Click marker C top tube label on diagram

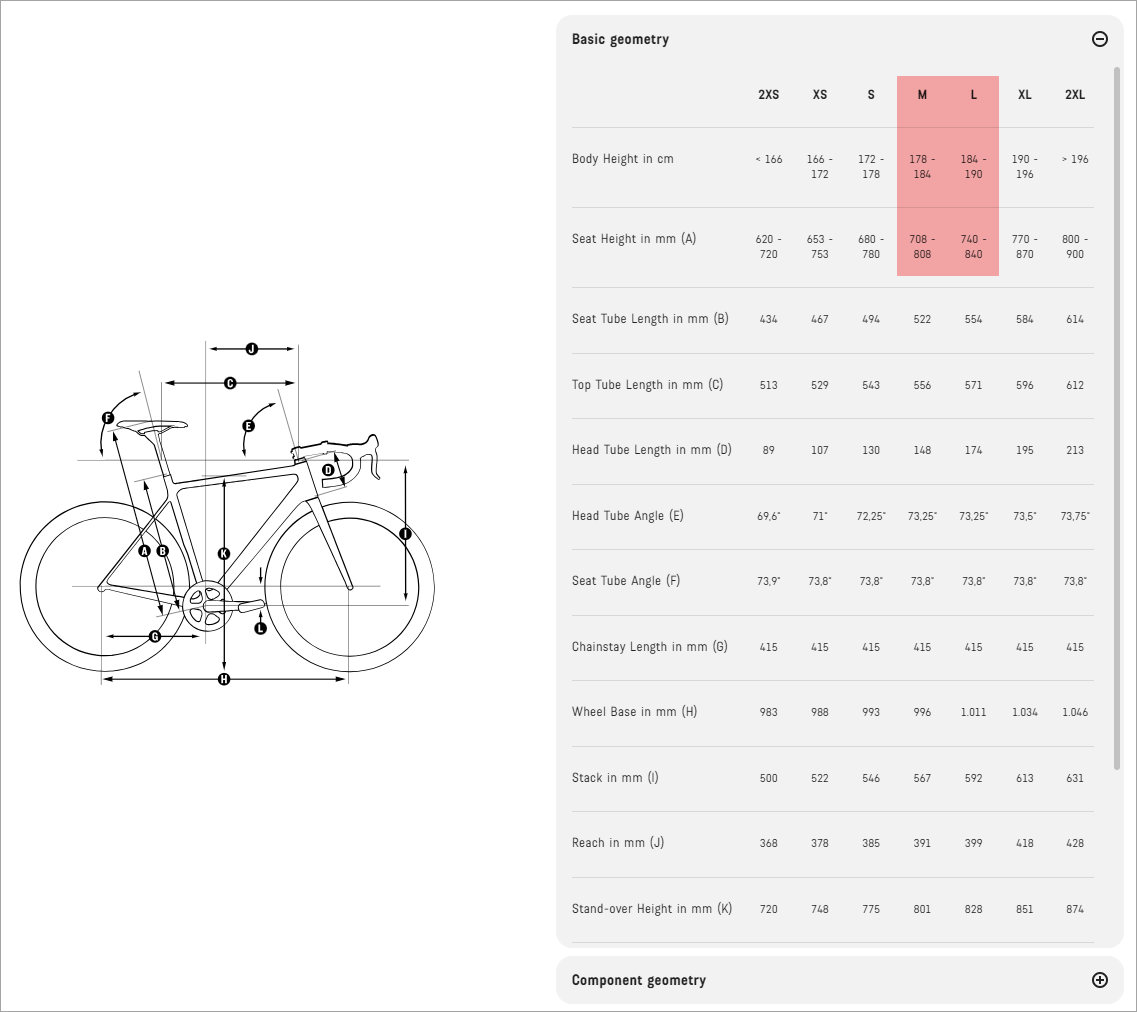click(x=229, y=383)
